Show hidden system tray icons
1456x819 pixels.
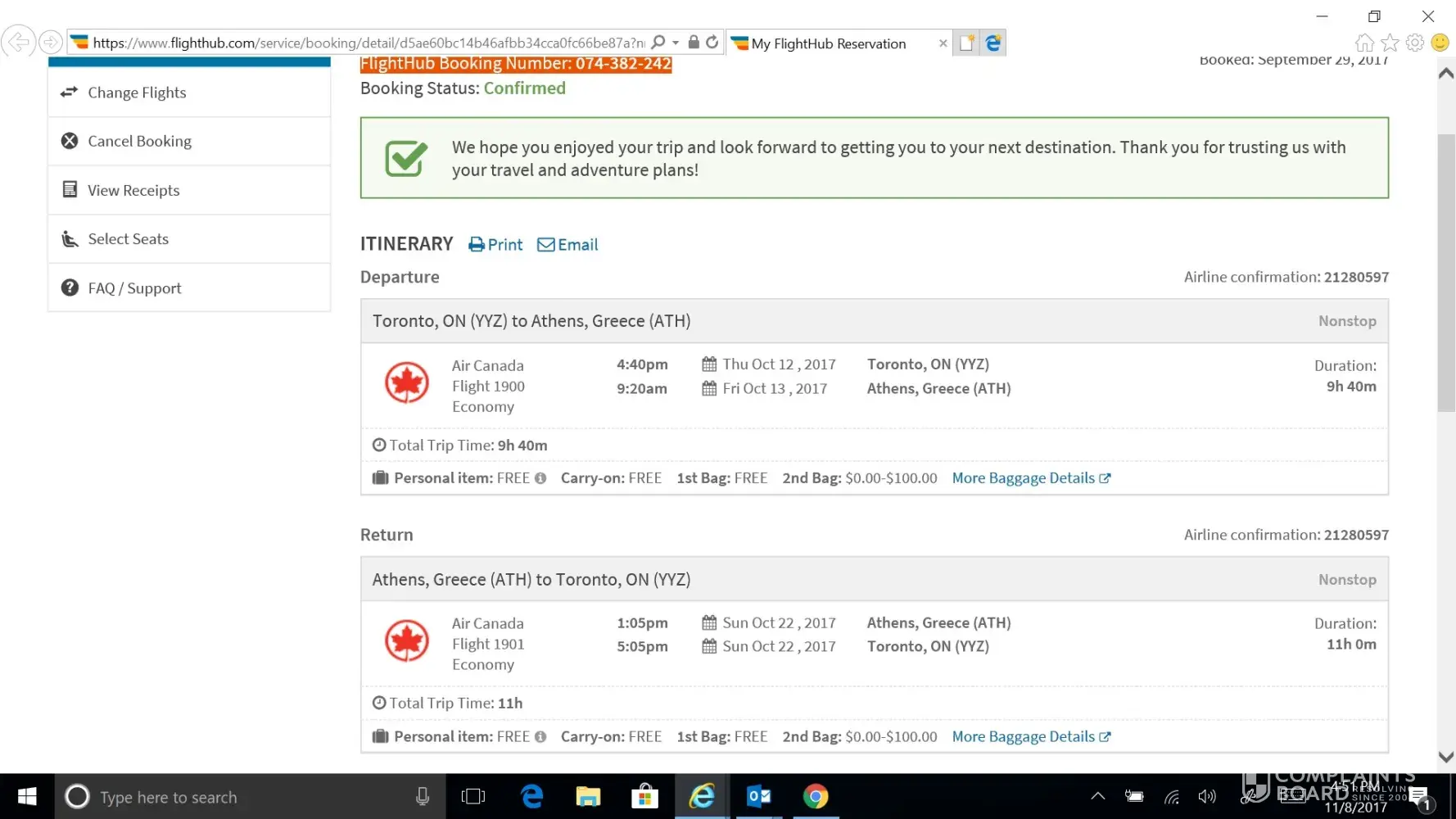pyautogui.click(x=1098, y=796)
